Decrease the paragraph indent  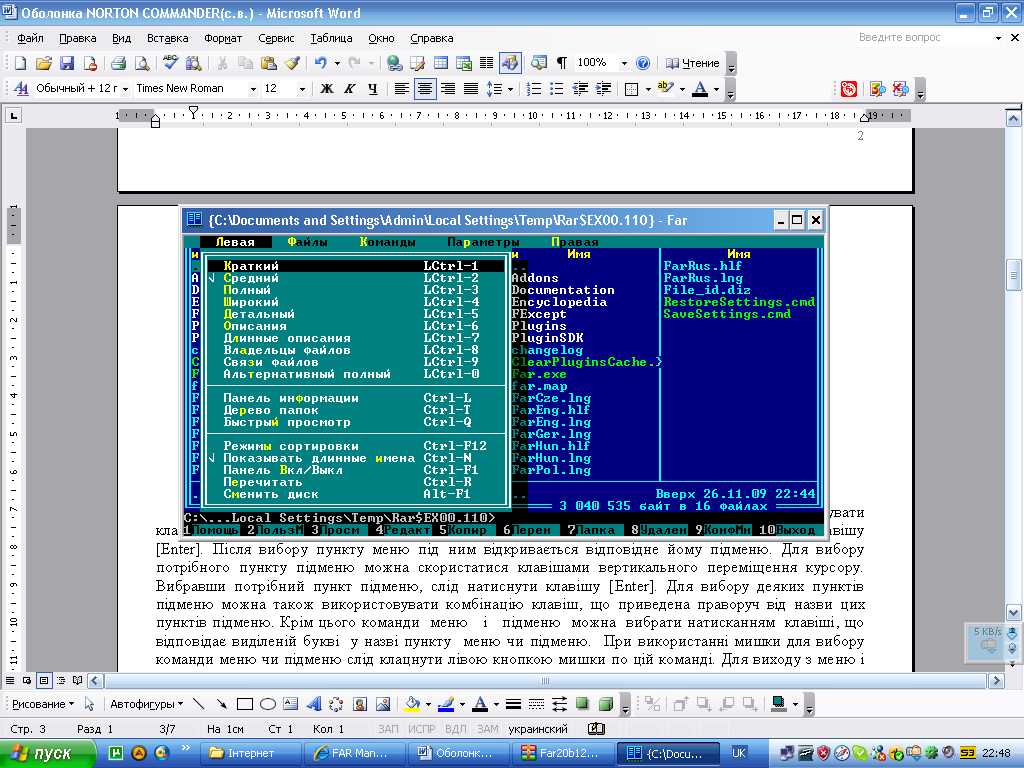(579, 89)
